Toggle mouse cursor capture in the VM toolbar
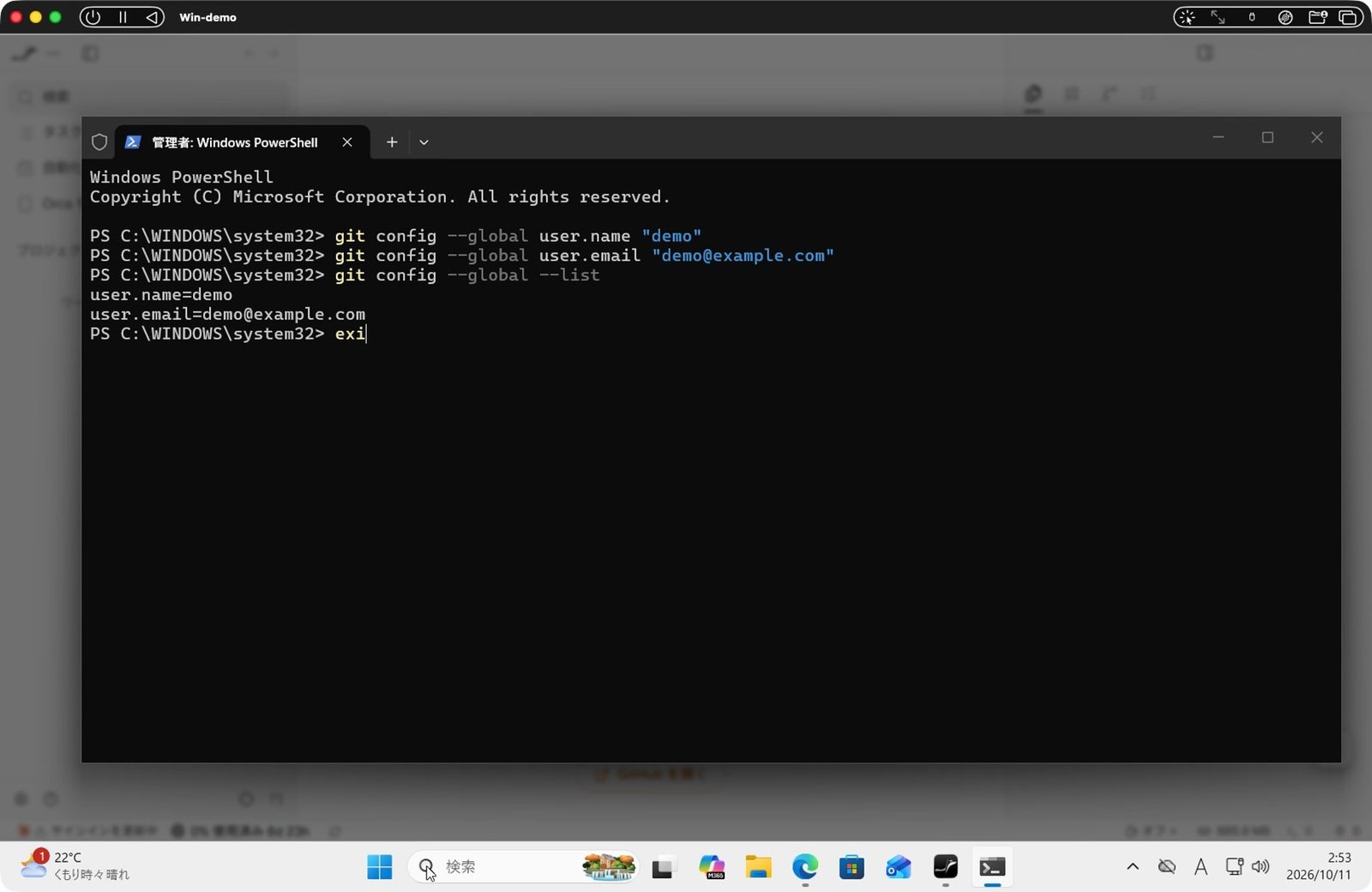This screenshot has height=892, width=1372. point(1187,17)
